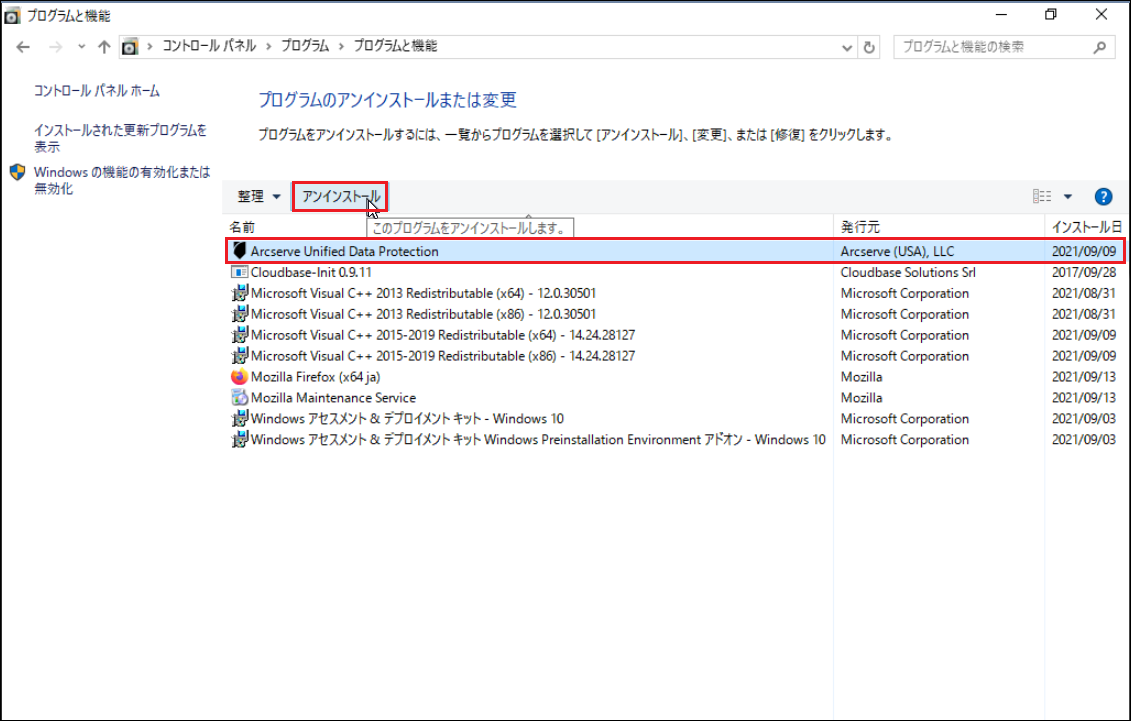
Task: Click the 2017/09/28 install date
Action: click(x=1083, y=272)
